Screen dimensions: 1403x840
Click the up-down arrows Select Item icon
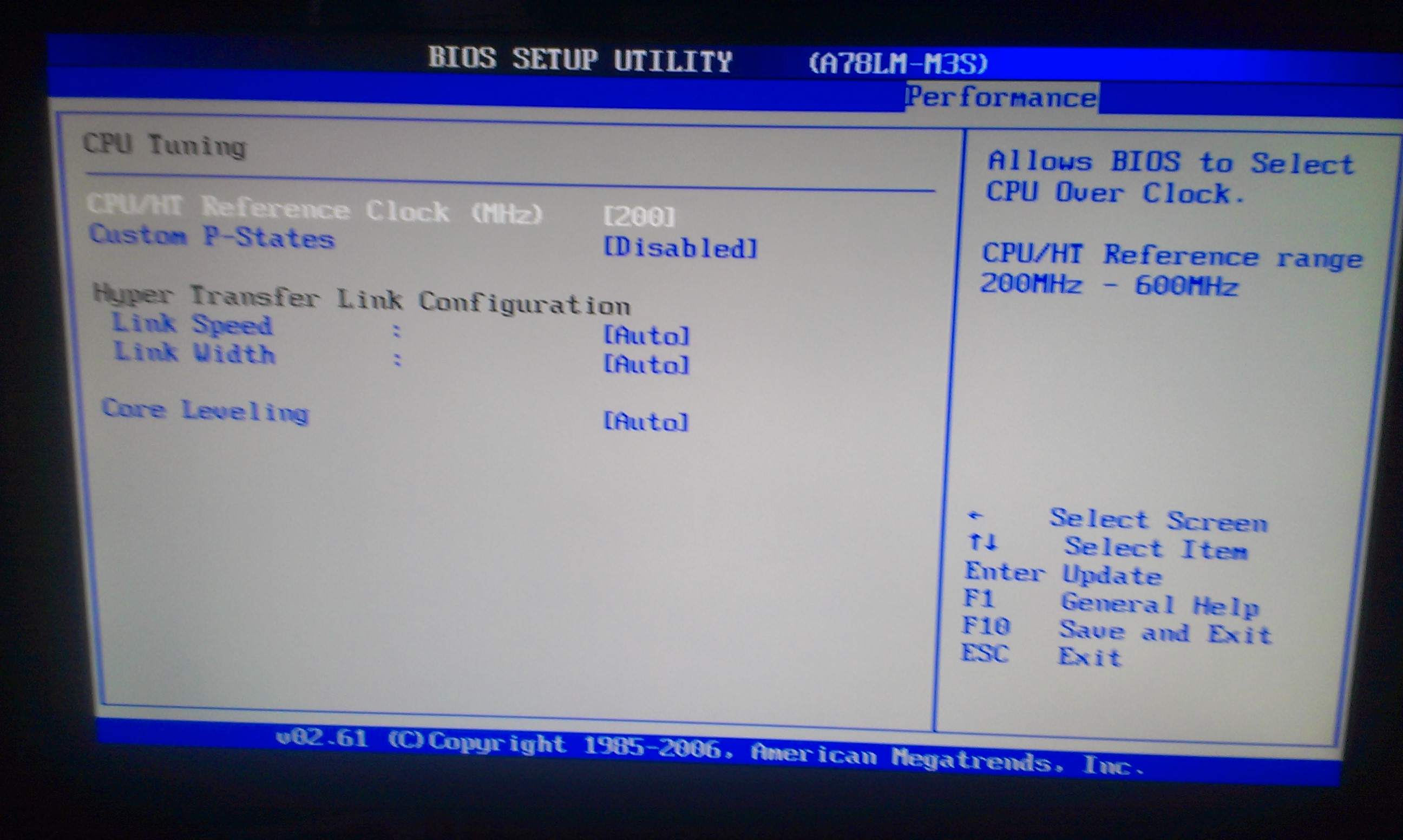[982, 542]
